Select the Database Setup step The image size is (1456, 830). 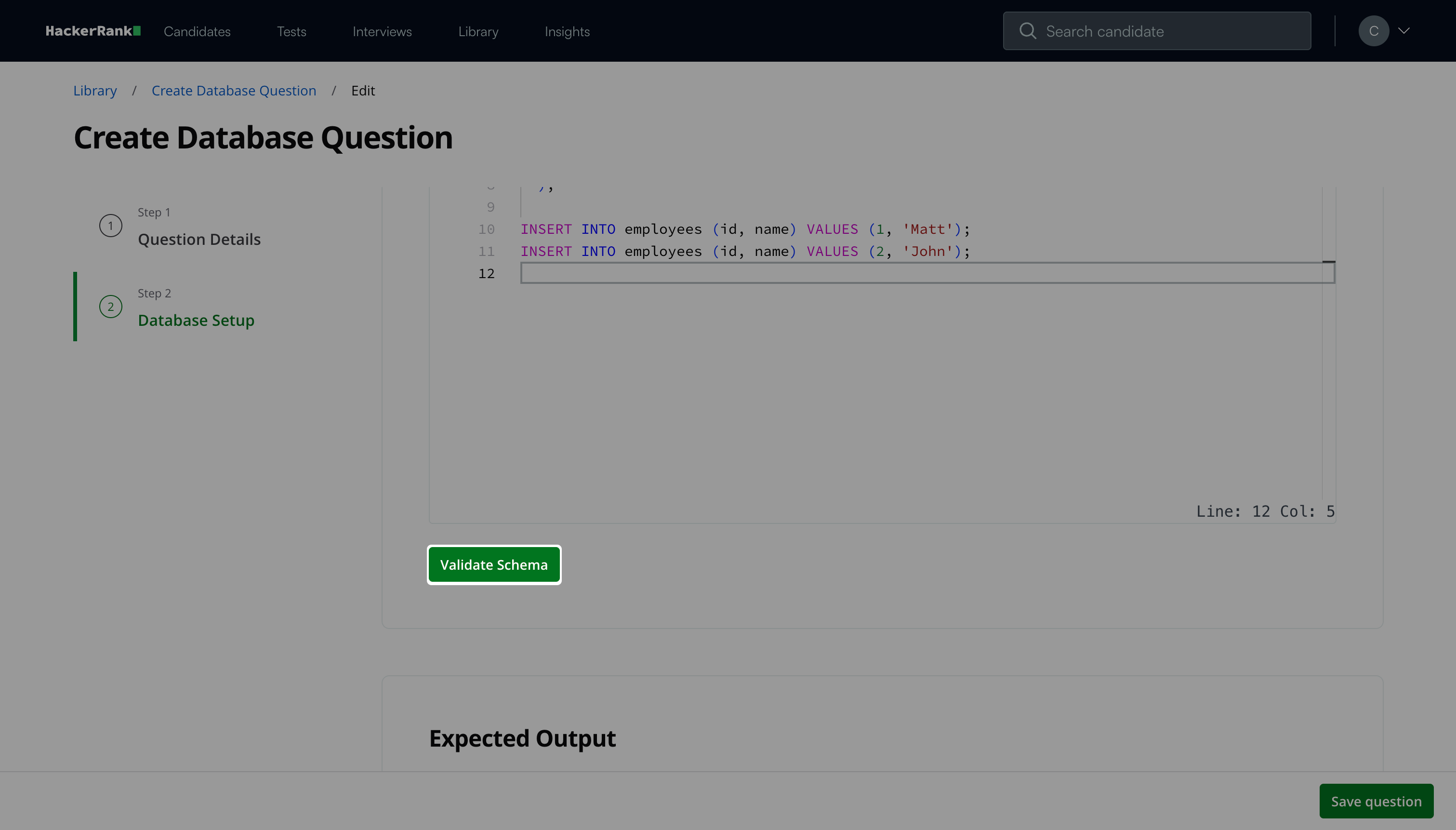click(196, 321)
